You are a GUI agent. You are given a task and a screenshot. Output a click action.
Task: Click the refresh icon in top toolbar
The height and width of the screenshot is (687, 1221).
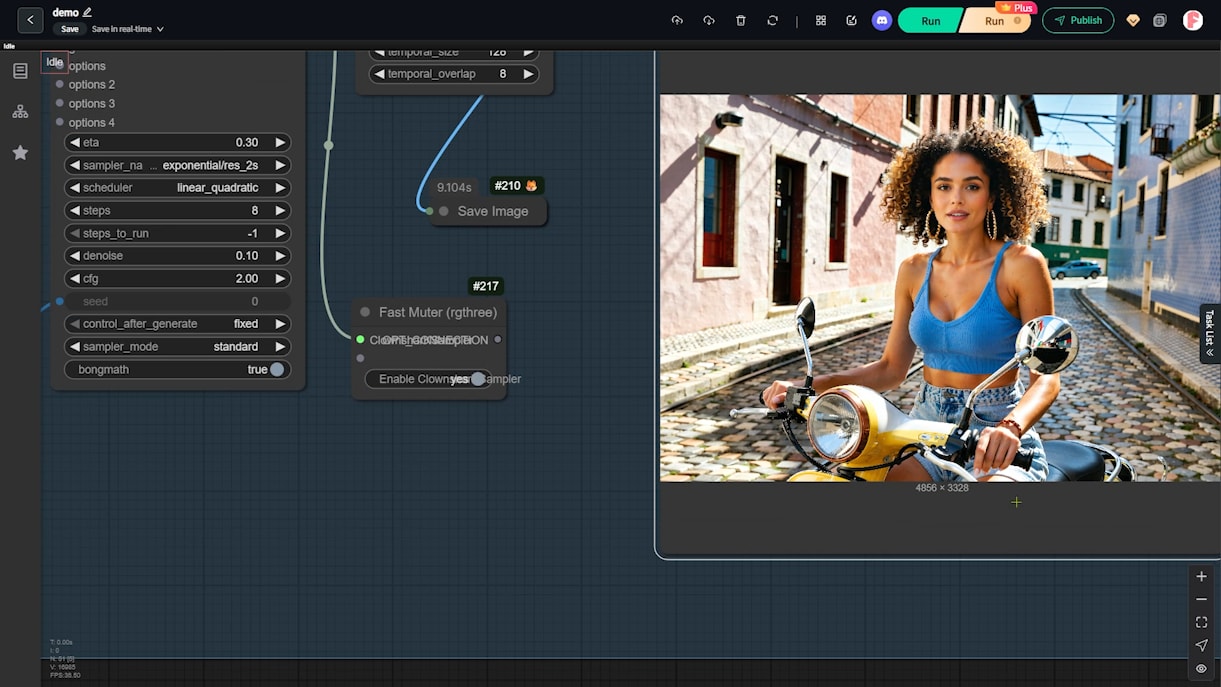(772, 20)
